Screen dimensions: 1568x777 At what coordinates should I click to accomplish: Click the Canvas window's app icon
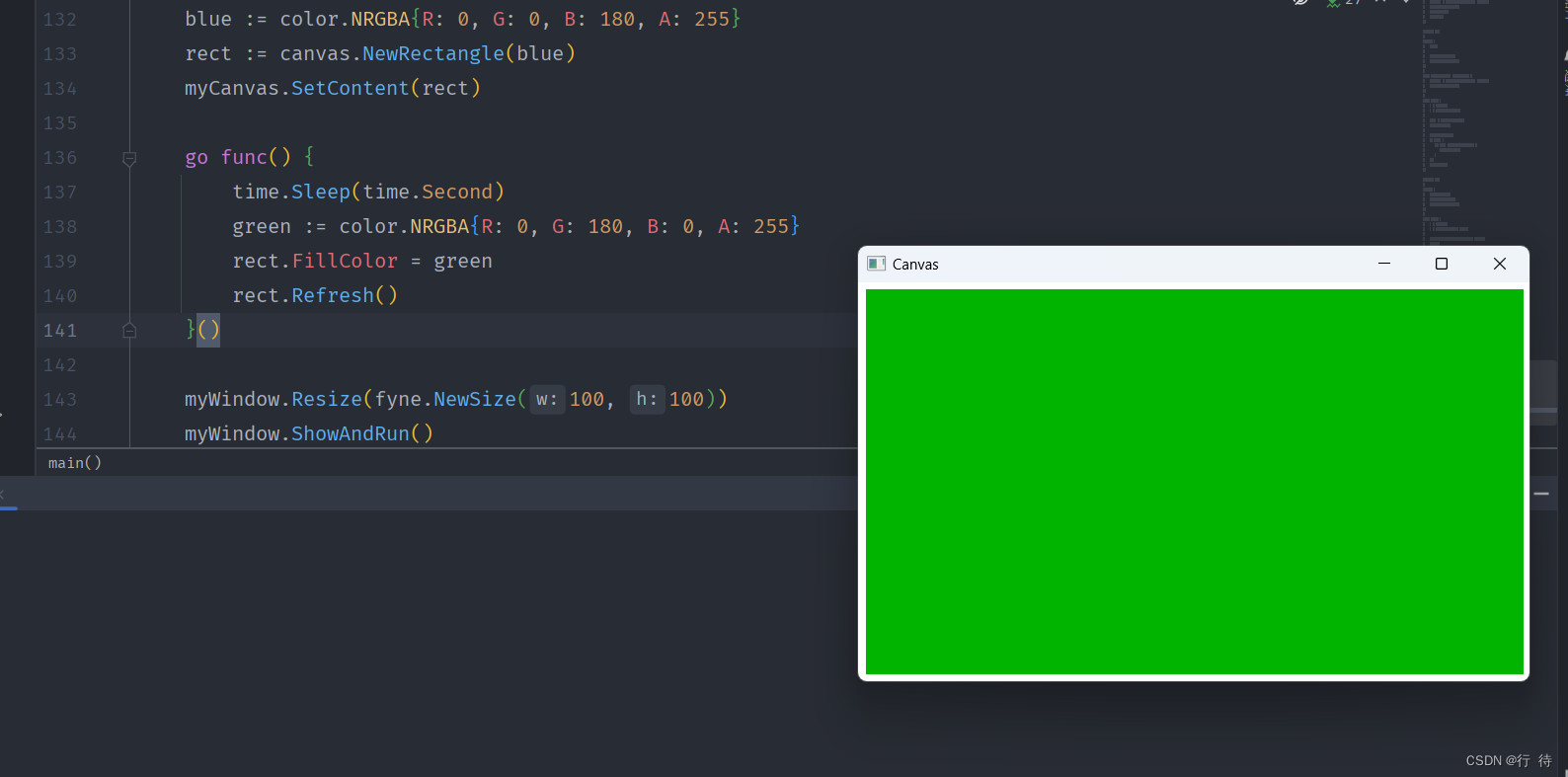click(x=876, y=264)
